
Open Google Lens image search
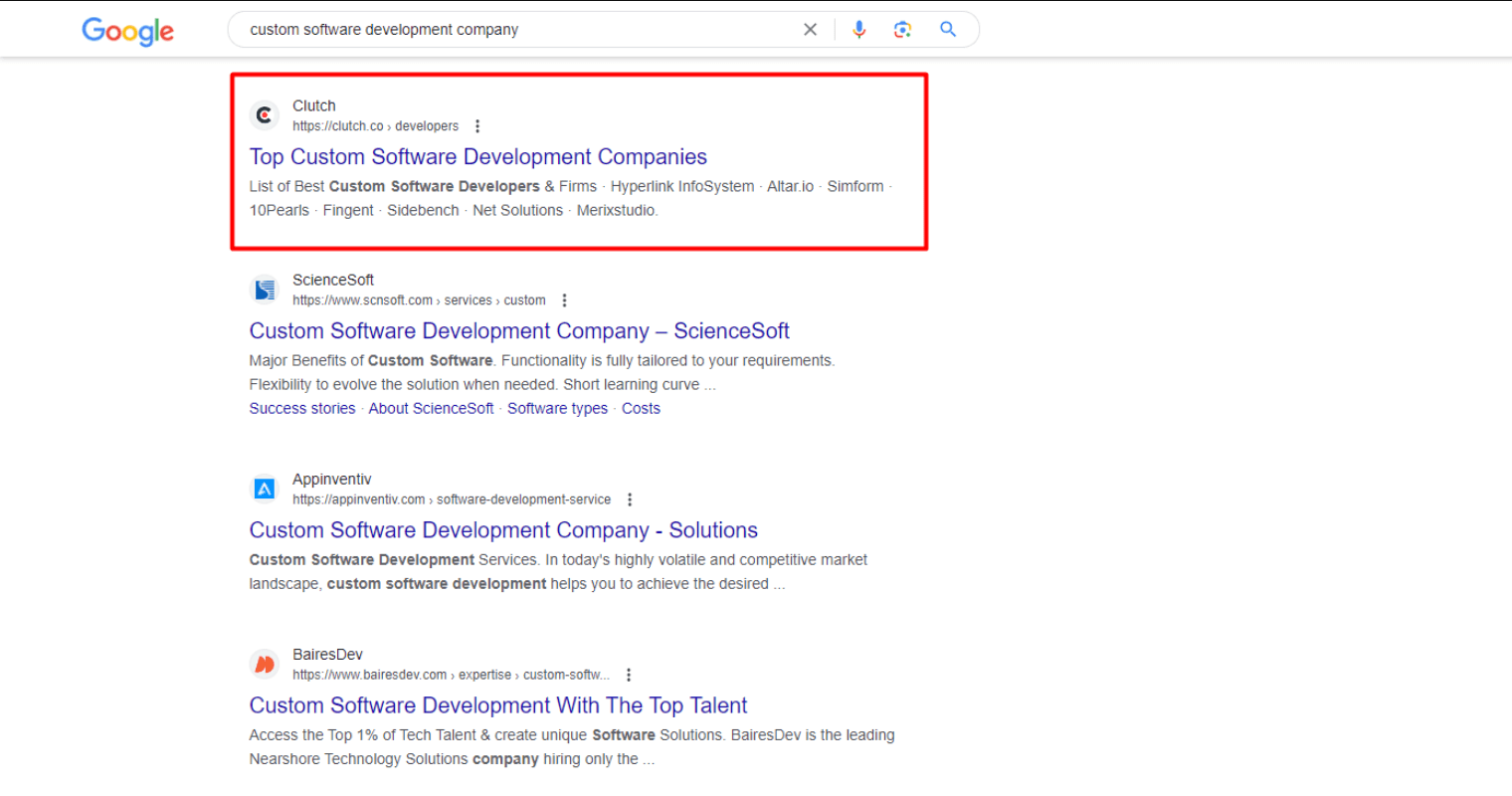point(902,30)
